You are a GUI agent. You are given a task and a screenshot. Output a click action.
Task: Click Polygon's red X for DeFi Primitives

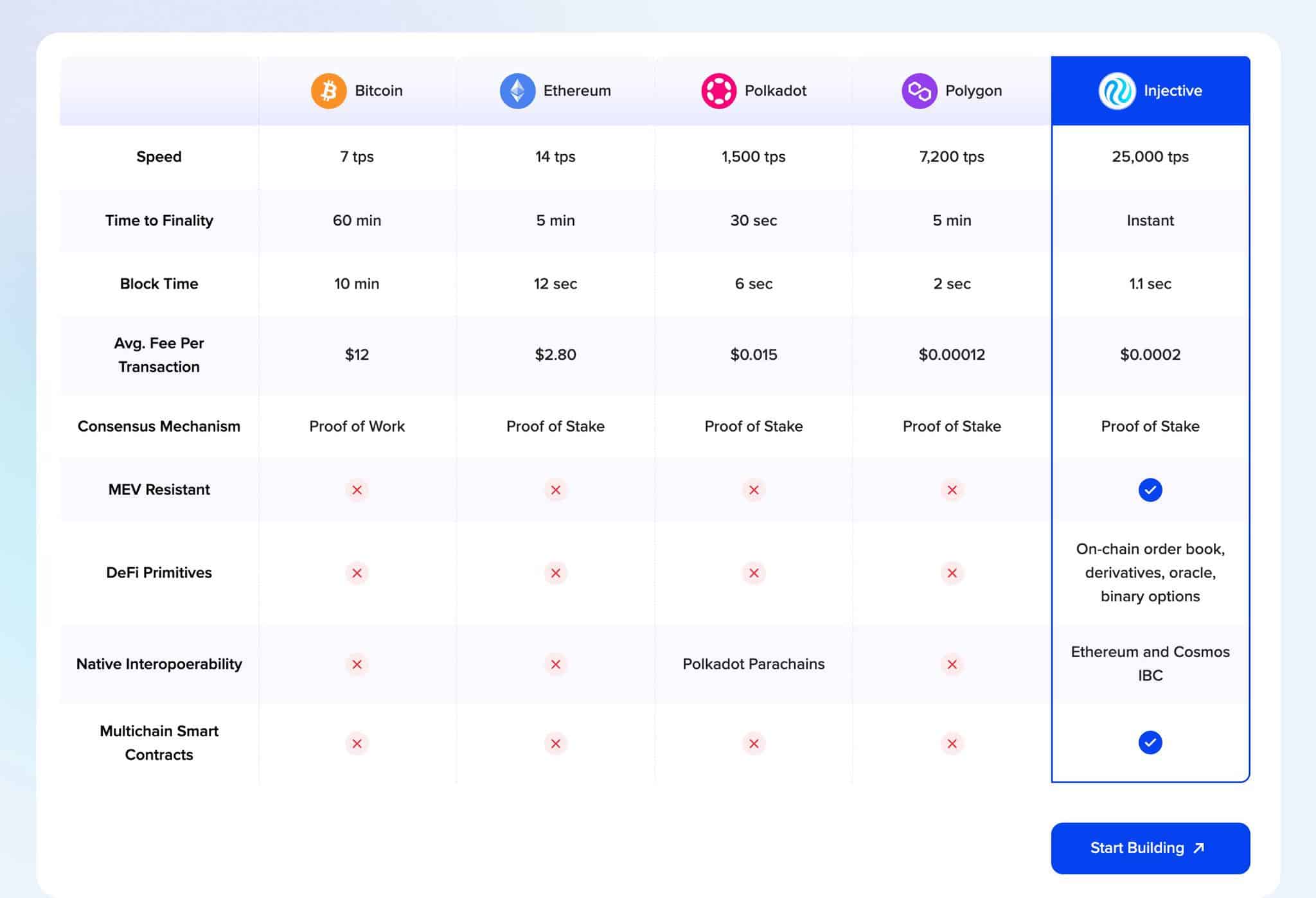952,573
